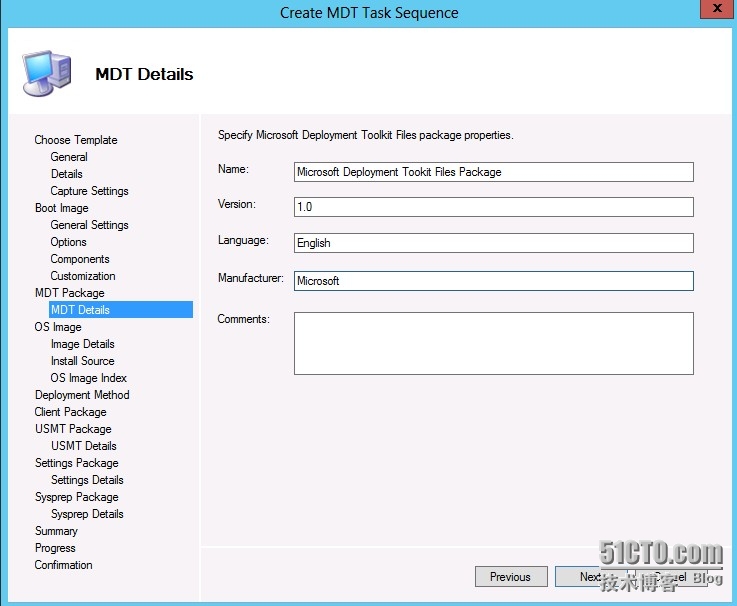Select Settings Details step

coord(87,480)
